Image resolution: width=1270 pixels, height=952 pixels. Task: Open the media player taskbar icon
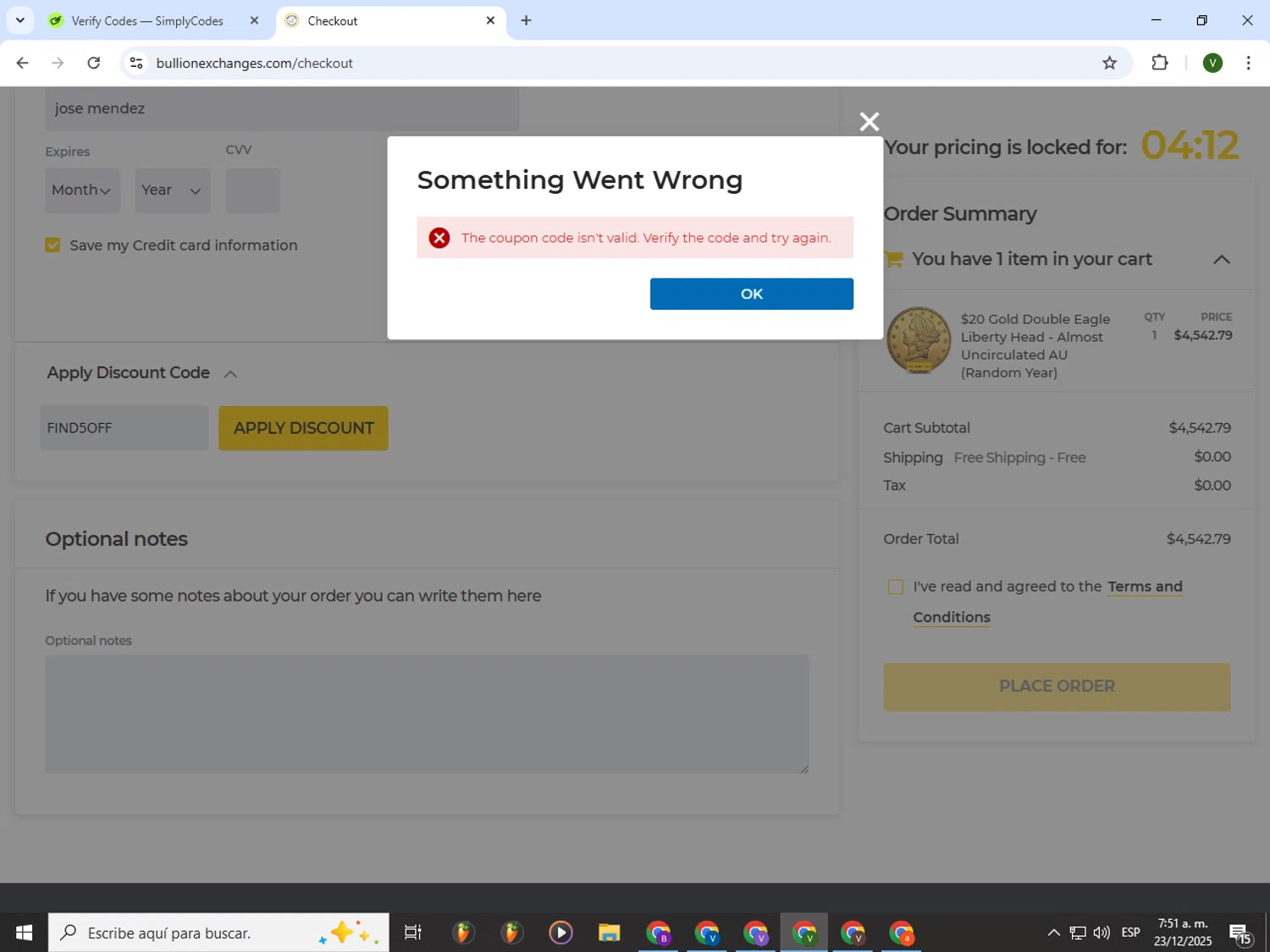click(560, 933)
